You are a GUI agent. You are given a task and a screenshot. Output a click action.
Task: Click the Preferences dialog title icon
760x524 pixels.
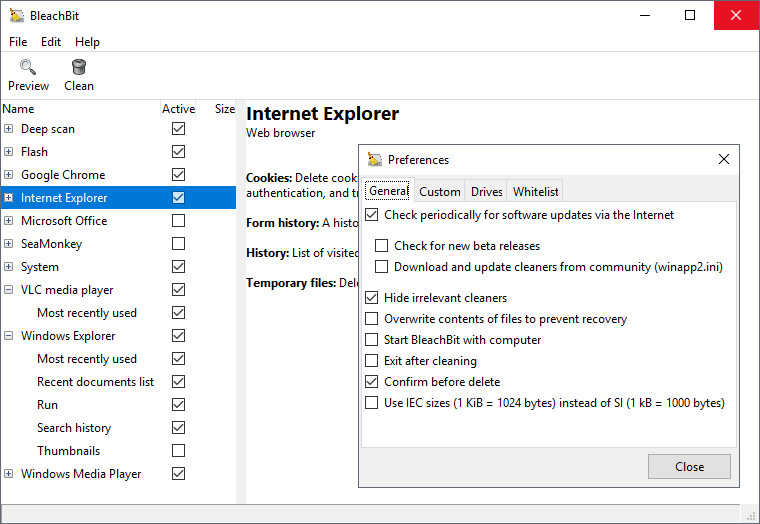click(375, 159)
